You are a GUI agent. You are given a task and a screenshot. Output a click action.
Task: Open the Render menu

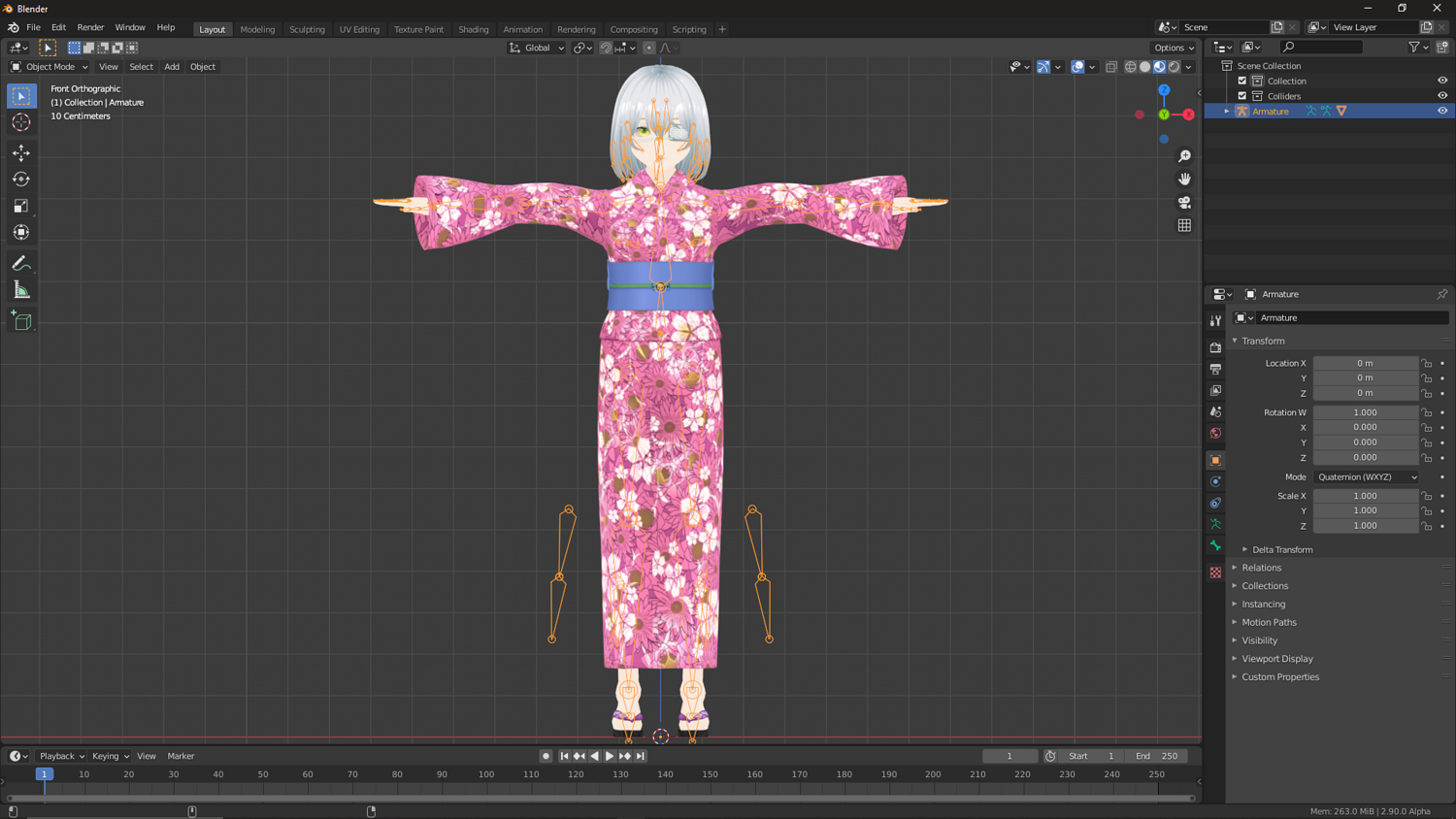(x=90, y=28)
